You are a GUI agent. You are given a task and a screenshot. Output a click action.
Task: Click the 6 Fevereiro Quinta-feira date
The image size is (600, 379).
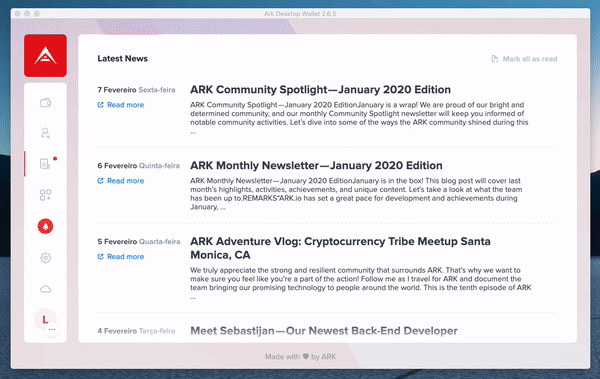[x=139, y=166]
